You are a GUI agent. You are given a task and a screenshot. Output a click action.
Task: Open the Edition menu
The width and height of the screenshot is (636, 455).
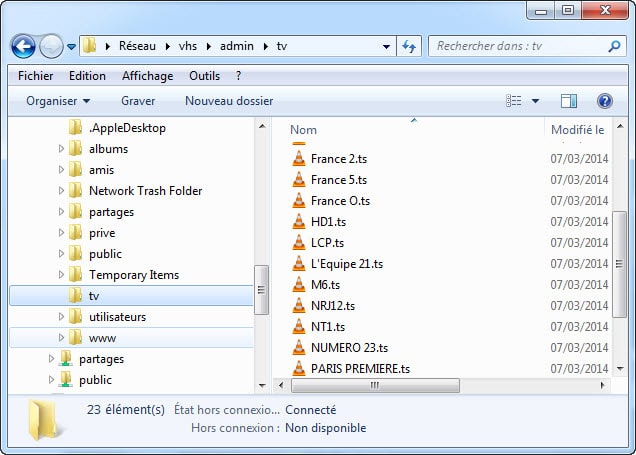point(87,76)
